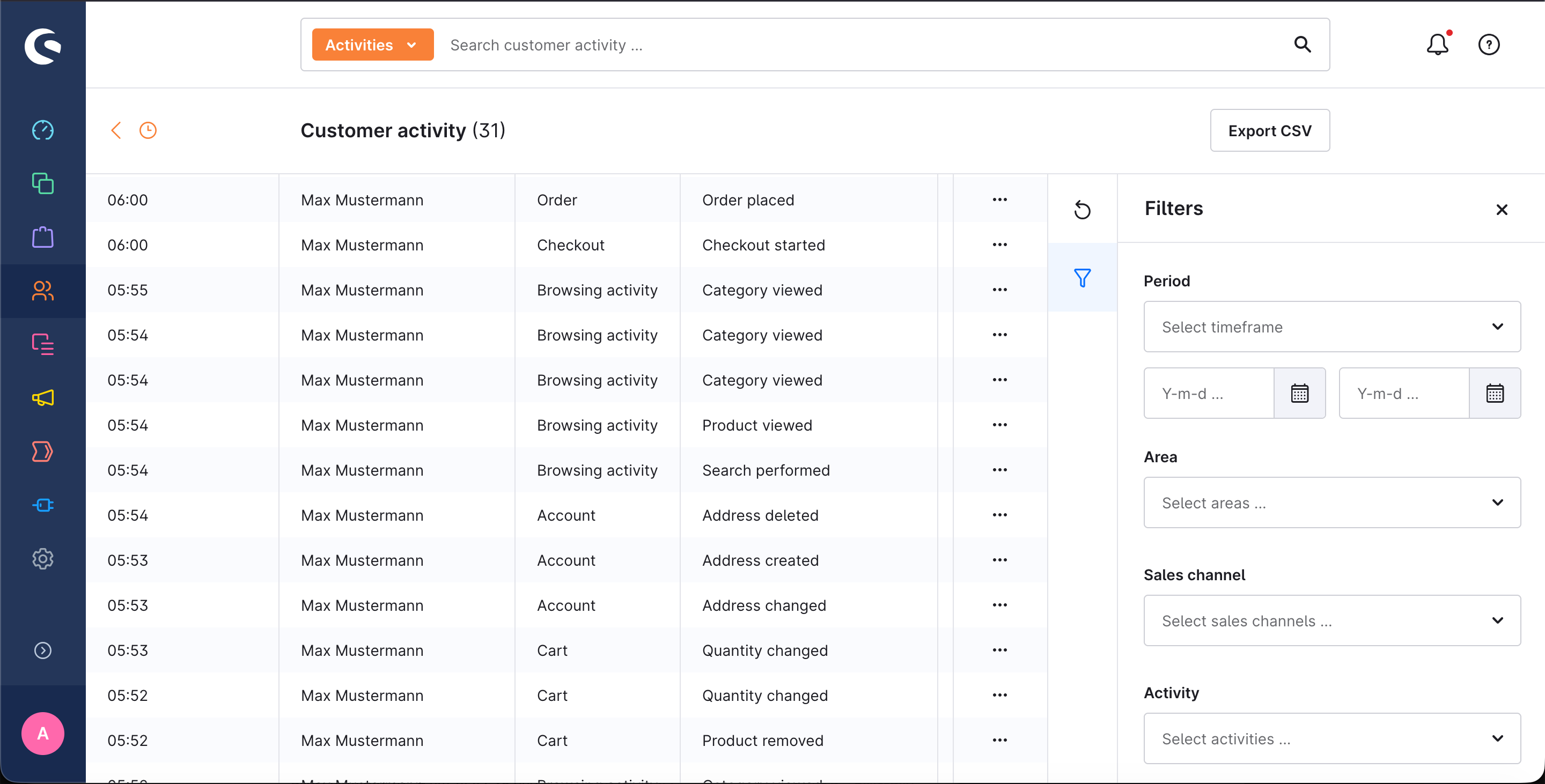Open the actions menu for Address changed row
The width and height of the screenshot is (1545, 784).
tap(1000, 605)
